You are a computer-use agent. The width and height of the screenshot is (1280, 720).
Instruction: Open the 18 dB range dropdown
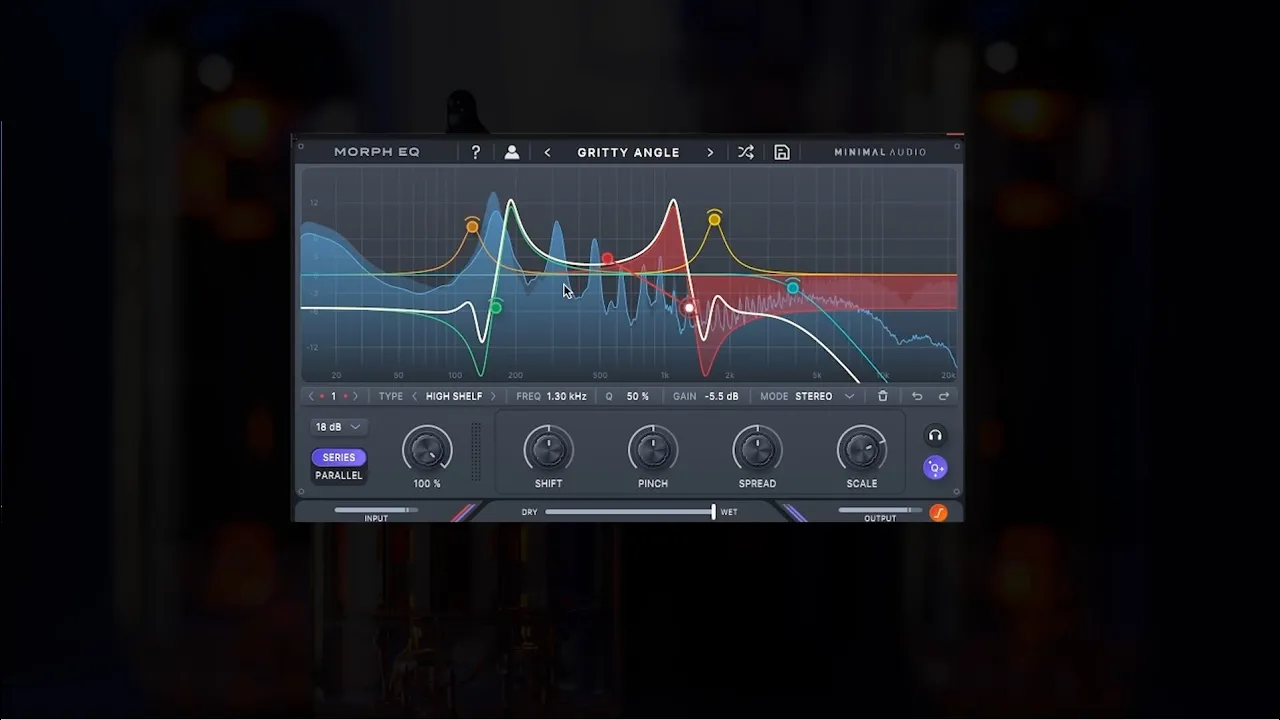338,427
